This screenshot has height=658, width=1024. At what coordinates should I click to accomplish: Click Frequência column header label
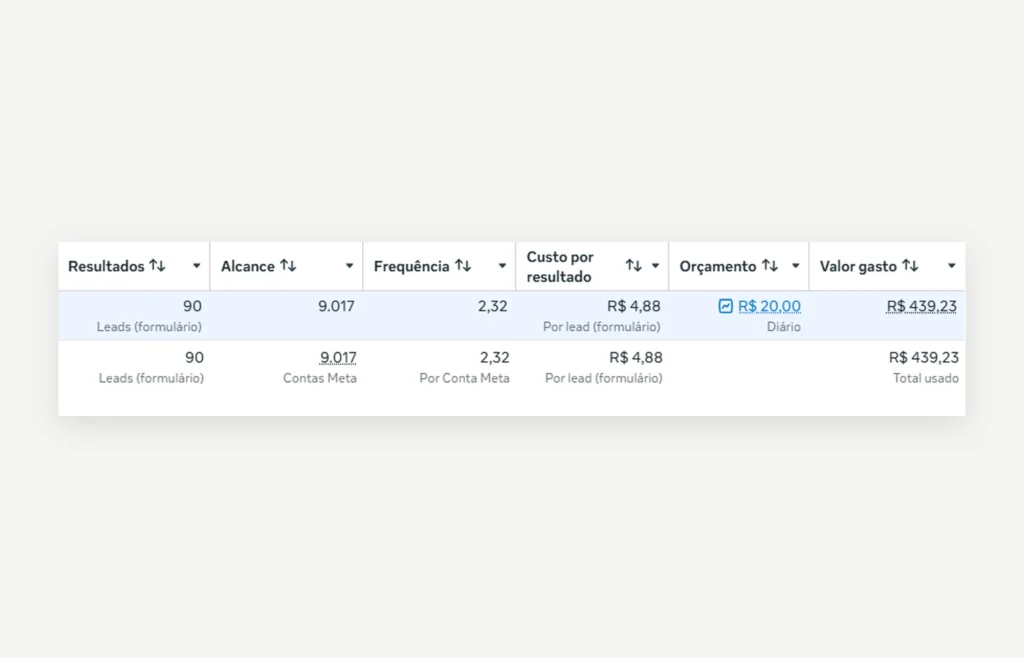pyautogui.click(x=411, y=266)
